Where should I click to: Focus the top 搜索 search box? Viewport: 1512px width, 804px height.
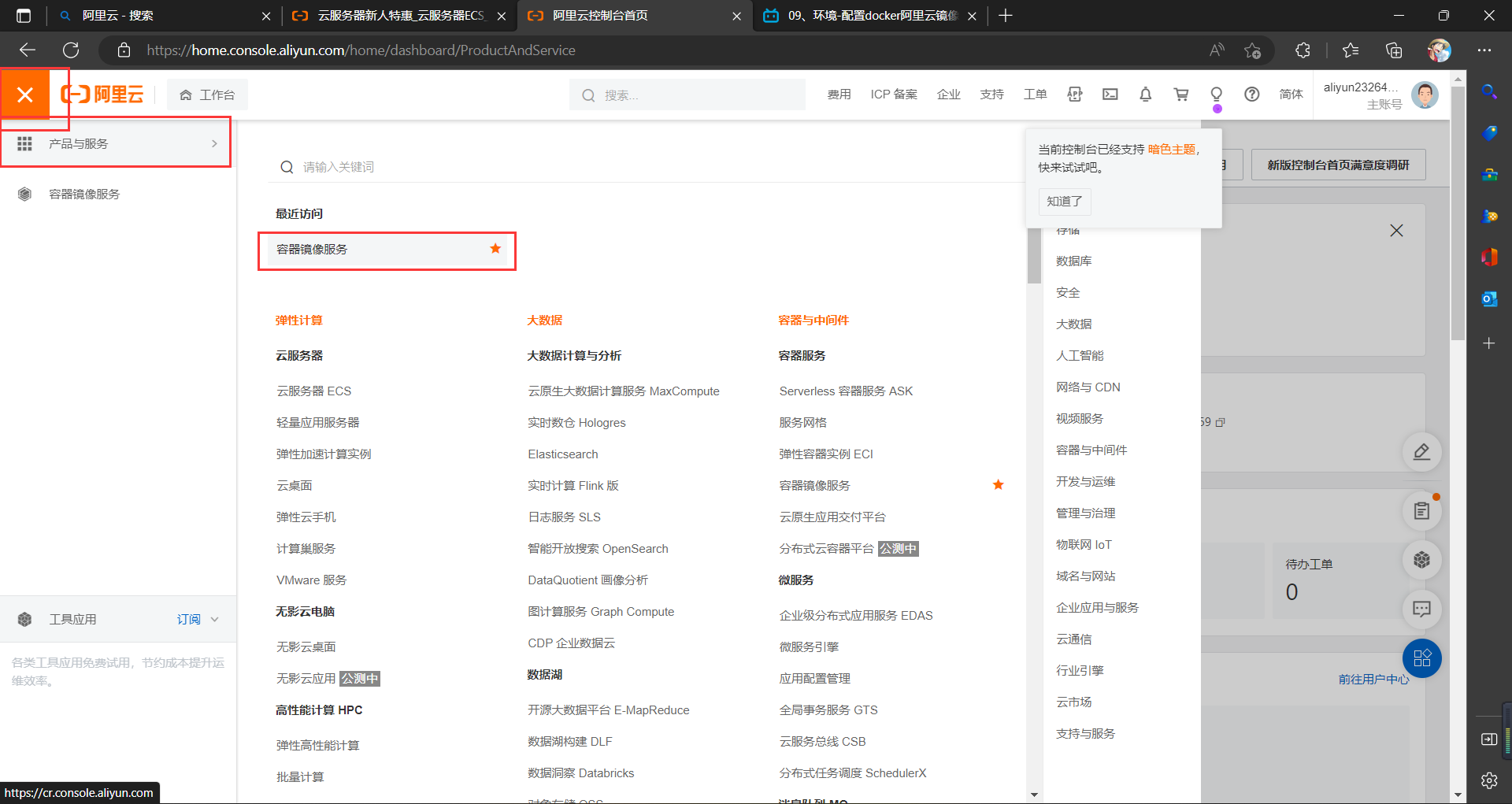(x=687, y=95)
